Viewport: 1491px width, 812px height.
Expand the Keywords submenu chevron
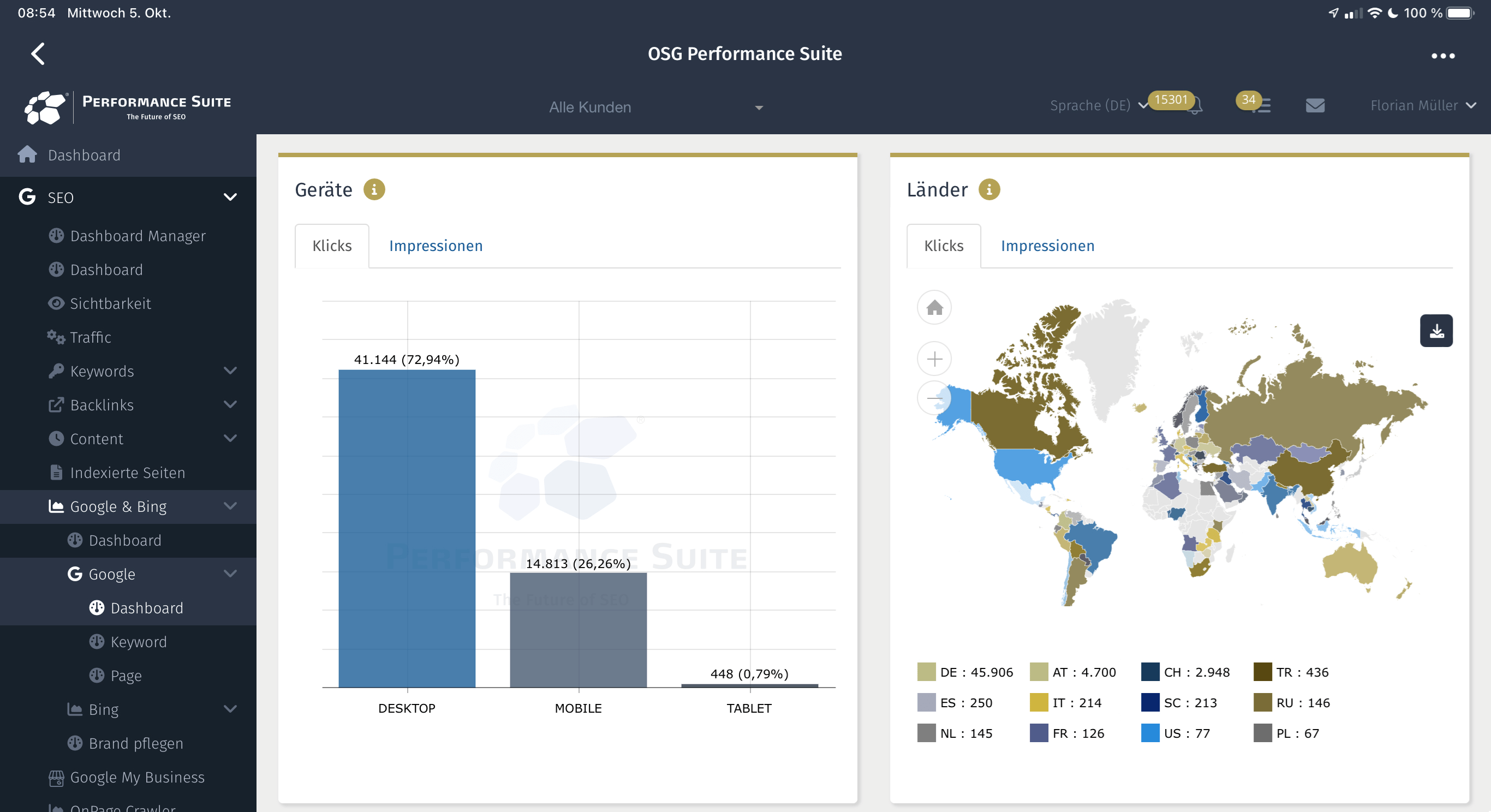230,371
